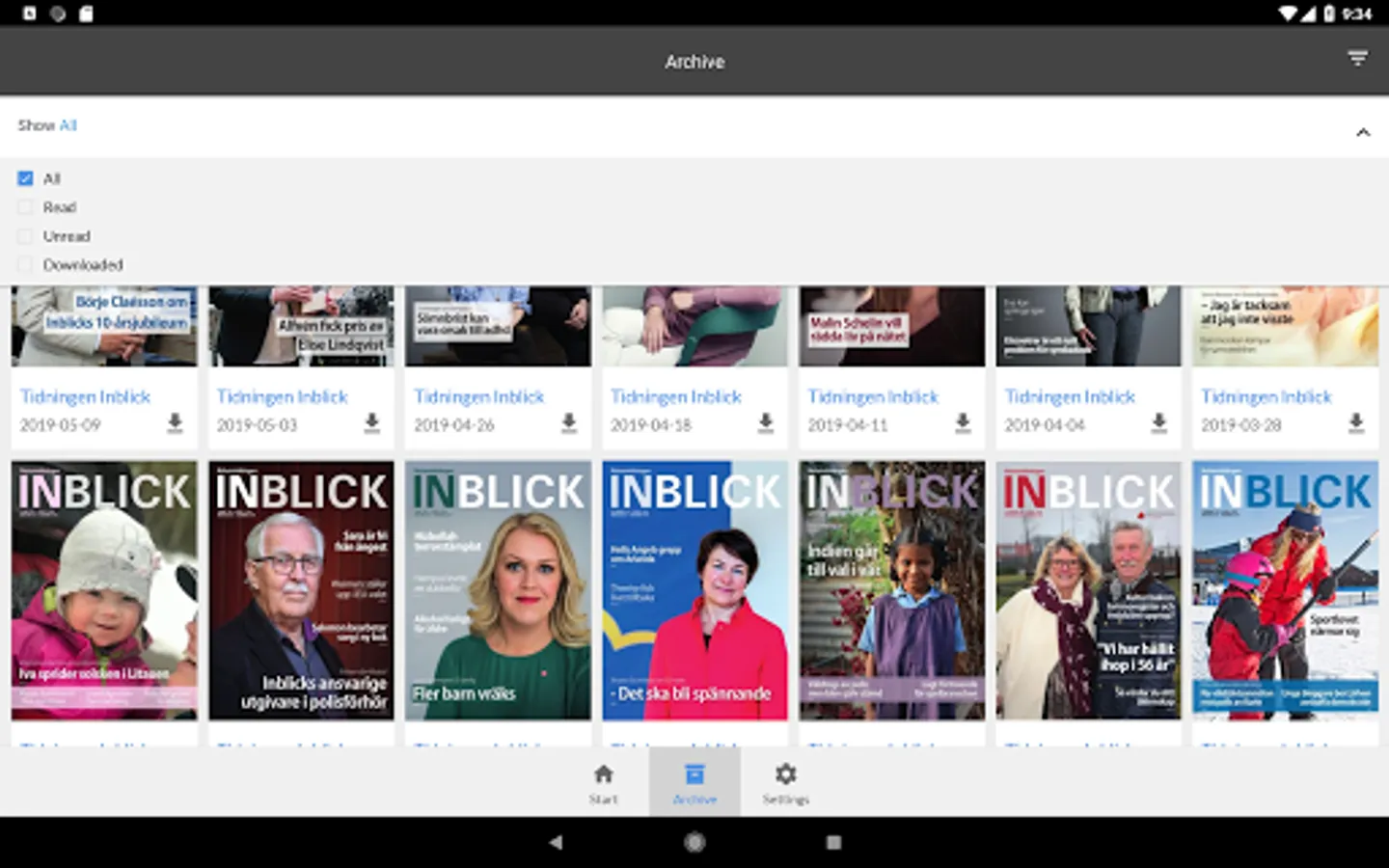Click the Archive header title

tap(694, 61)
